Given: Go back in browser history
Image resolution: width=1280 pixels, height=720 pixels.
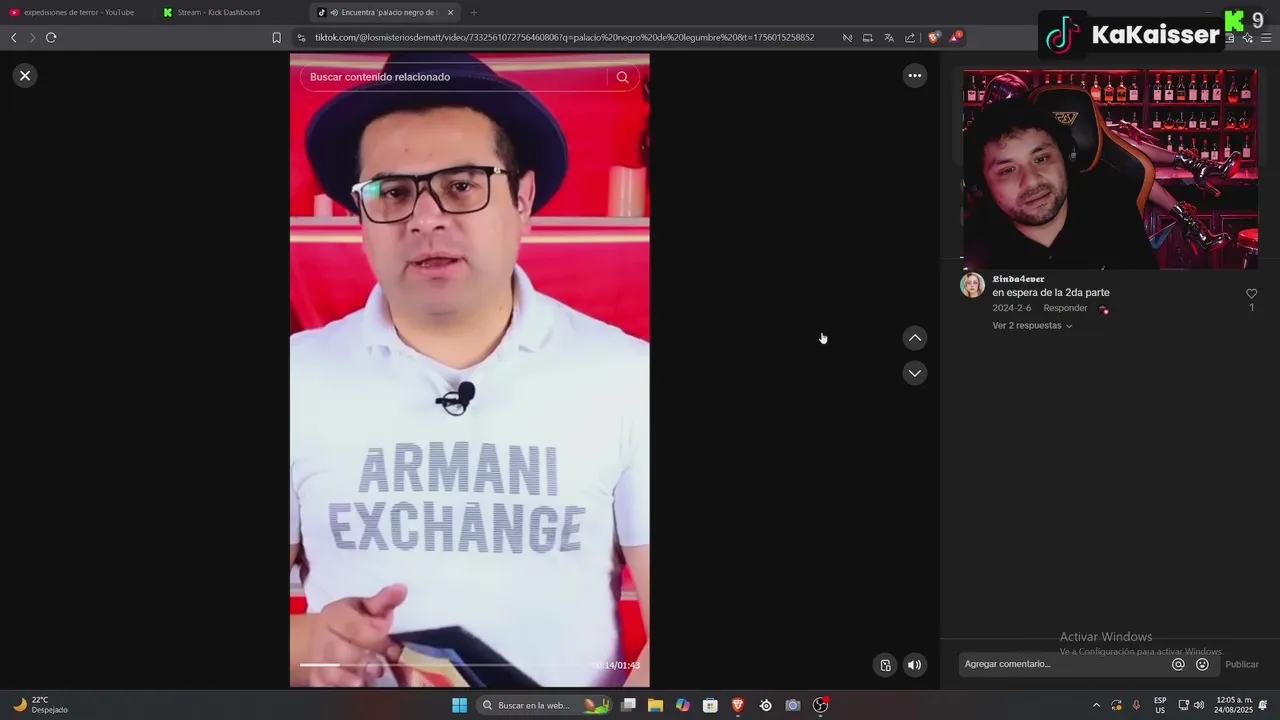Looking at the screenshot, I should [14, 37].
